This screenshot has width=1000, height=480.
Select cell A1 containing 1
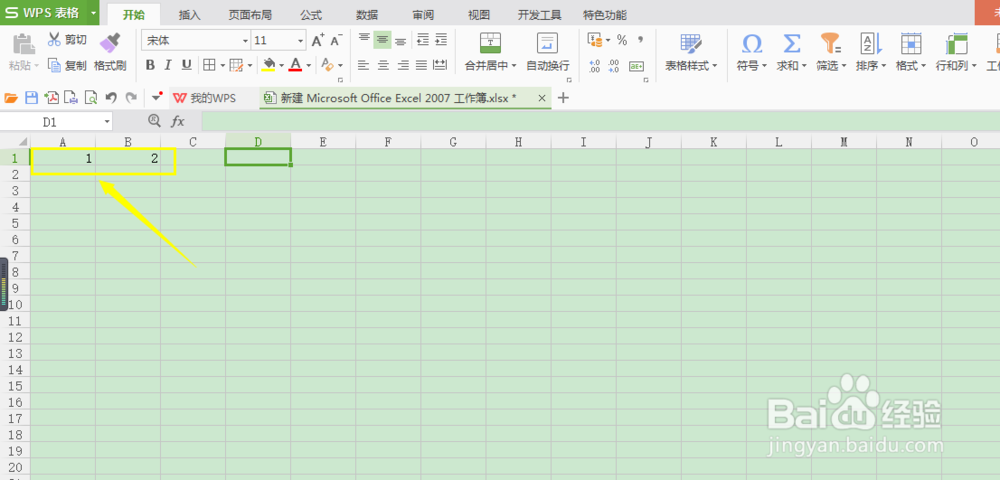click(63, 157)
